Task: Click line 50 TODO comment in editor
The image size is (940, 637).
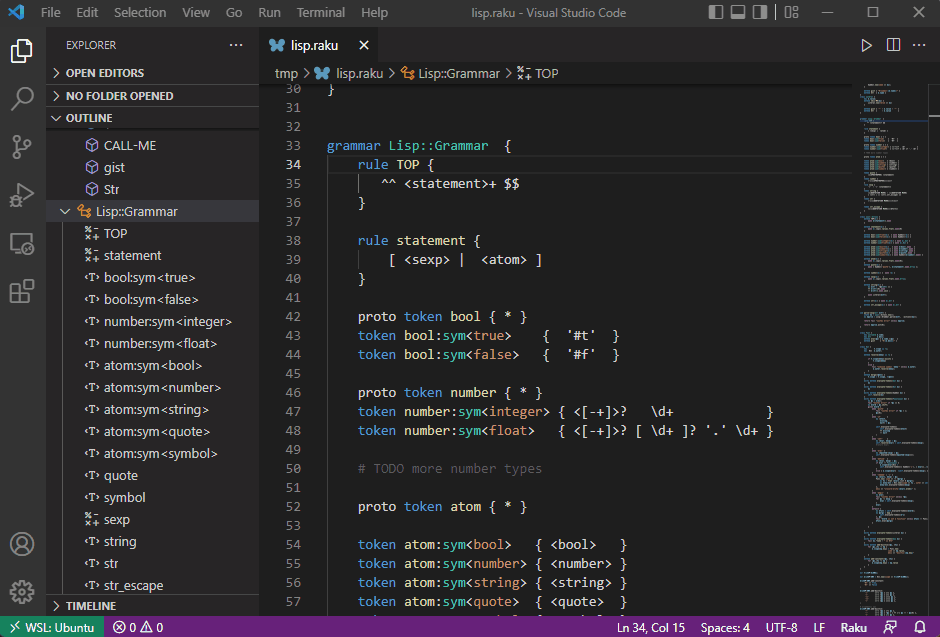Action: tap(450, 469)
